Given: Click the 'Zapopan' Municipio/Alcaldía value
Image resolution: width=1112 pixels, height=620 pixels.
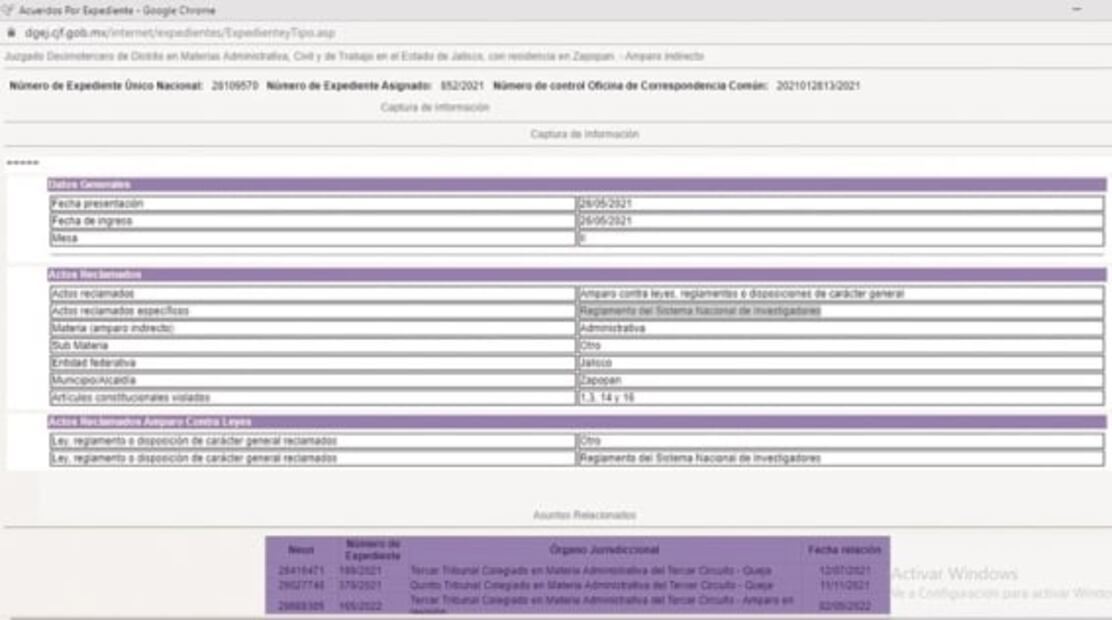Looking at the screenshot, I should pyautogui.click(x=700, y=382).
